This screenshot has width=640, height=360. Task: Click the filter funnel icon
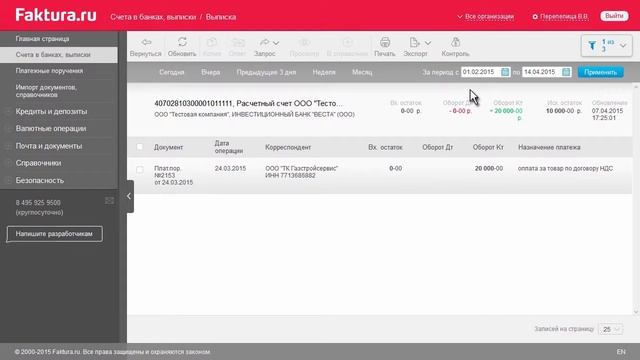tap(592, 45)
